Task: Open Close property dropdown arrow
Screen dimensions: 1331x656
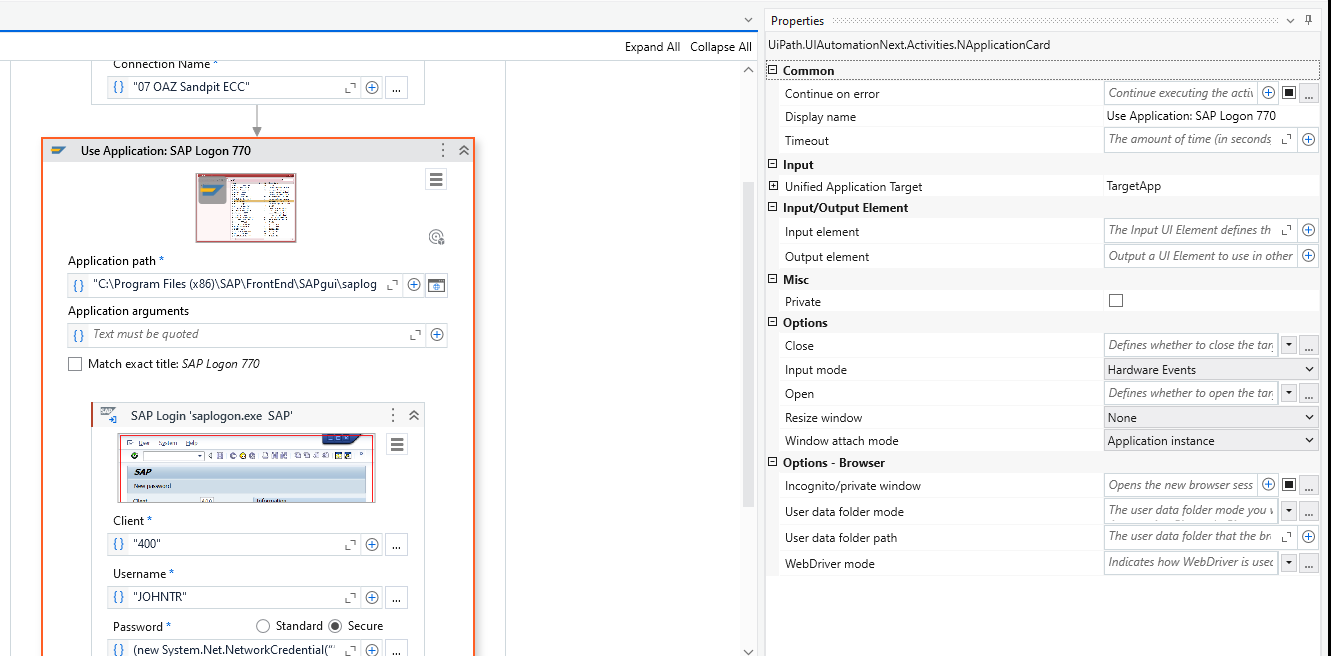Action: pyautogui.click(x=1289, y=346)
